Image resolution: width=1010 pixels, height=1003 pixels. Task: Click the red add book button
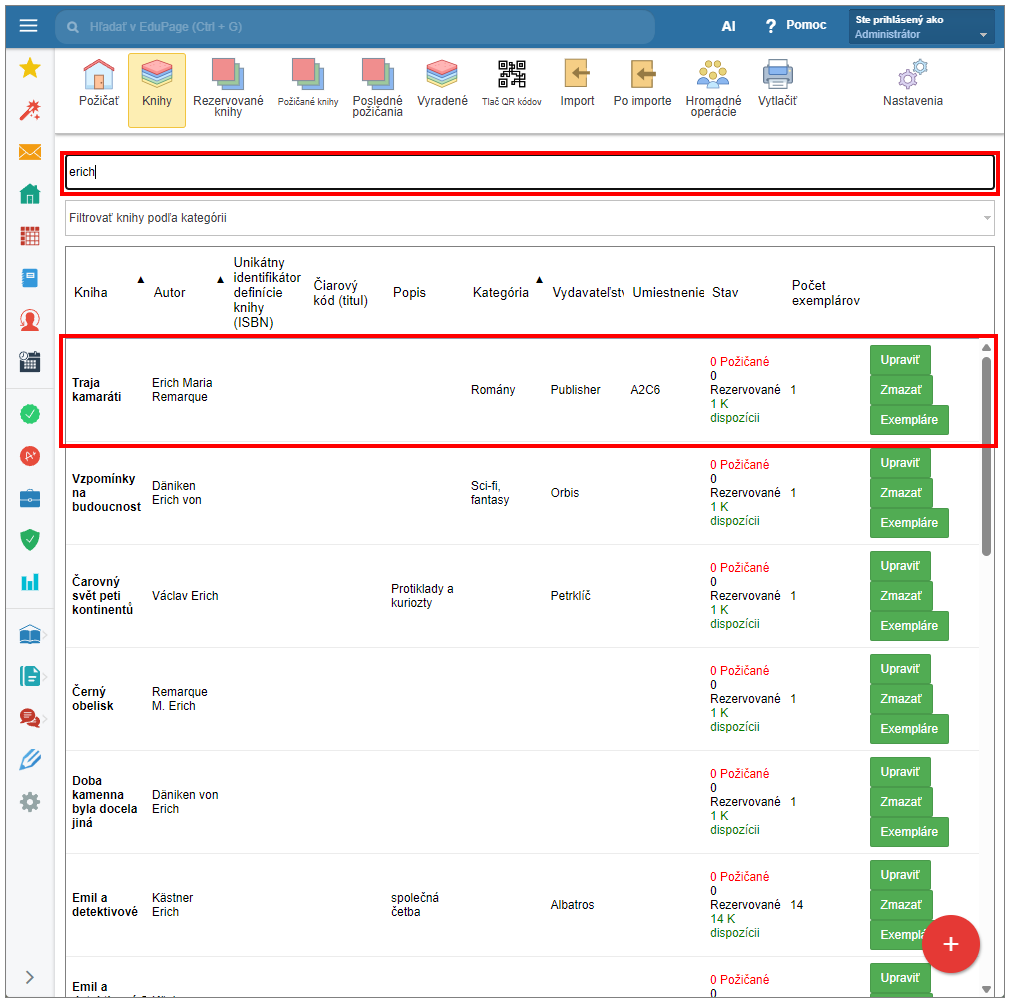click(x=950, y=944)
